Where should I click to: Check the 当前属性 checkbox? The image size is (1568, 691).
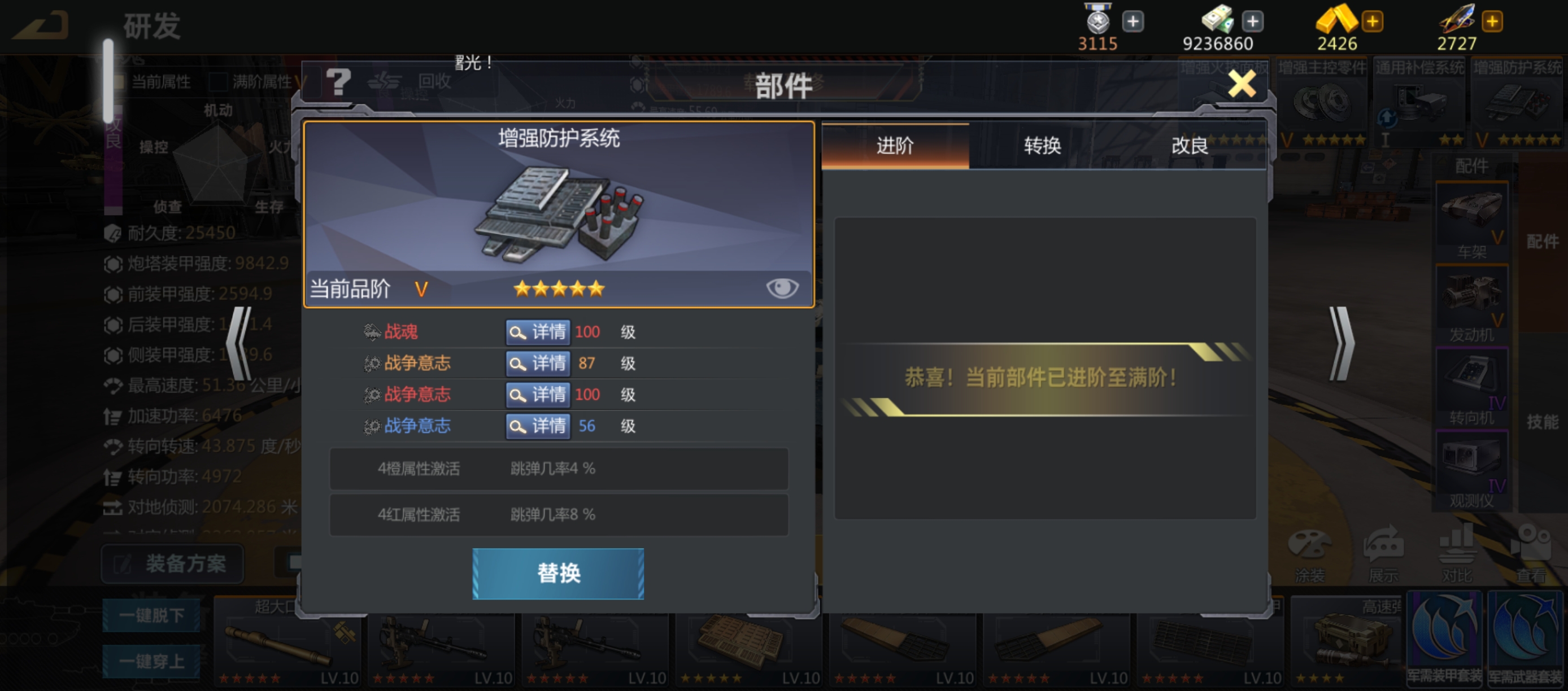point(119,81)
